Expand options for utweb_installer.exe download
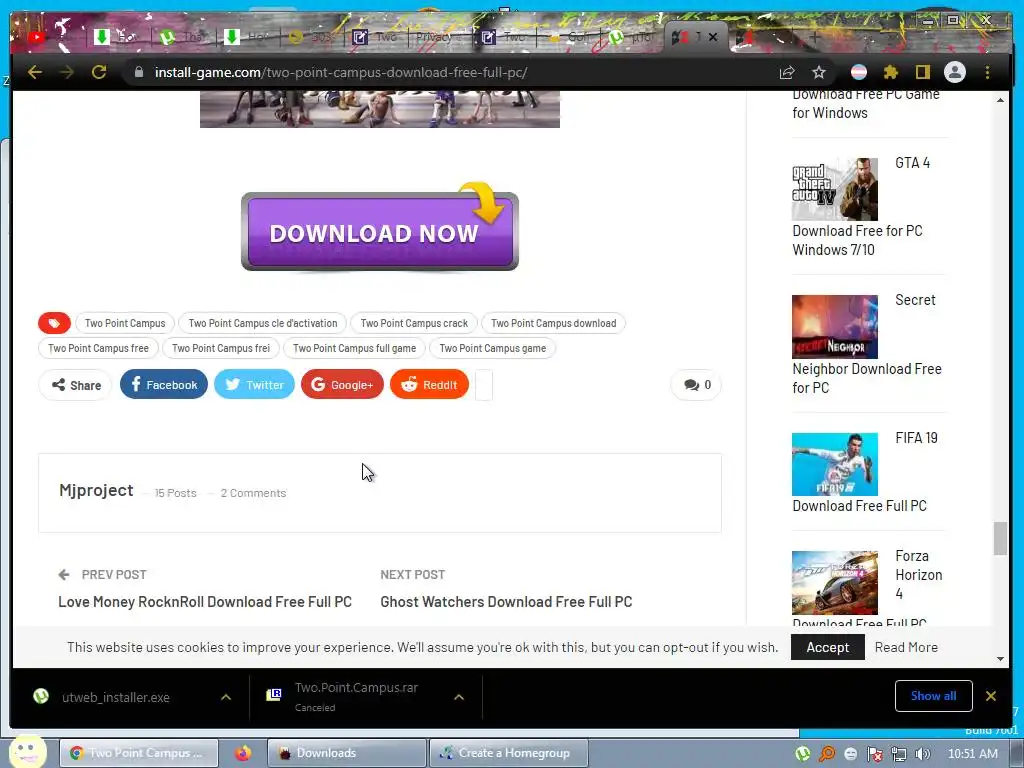This screenshot has width=1024, height=768. pos(226,697)
